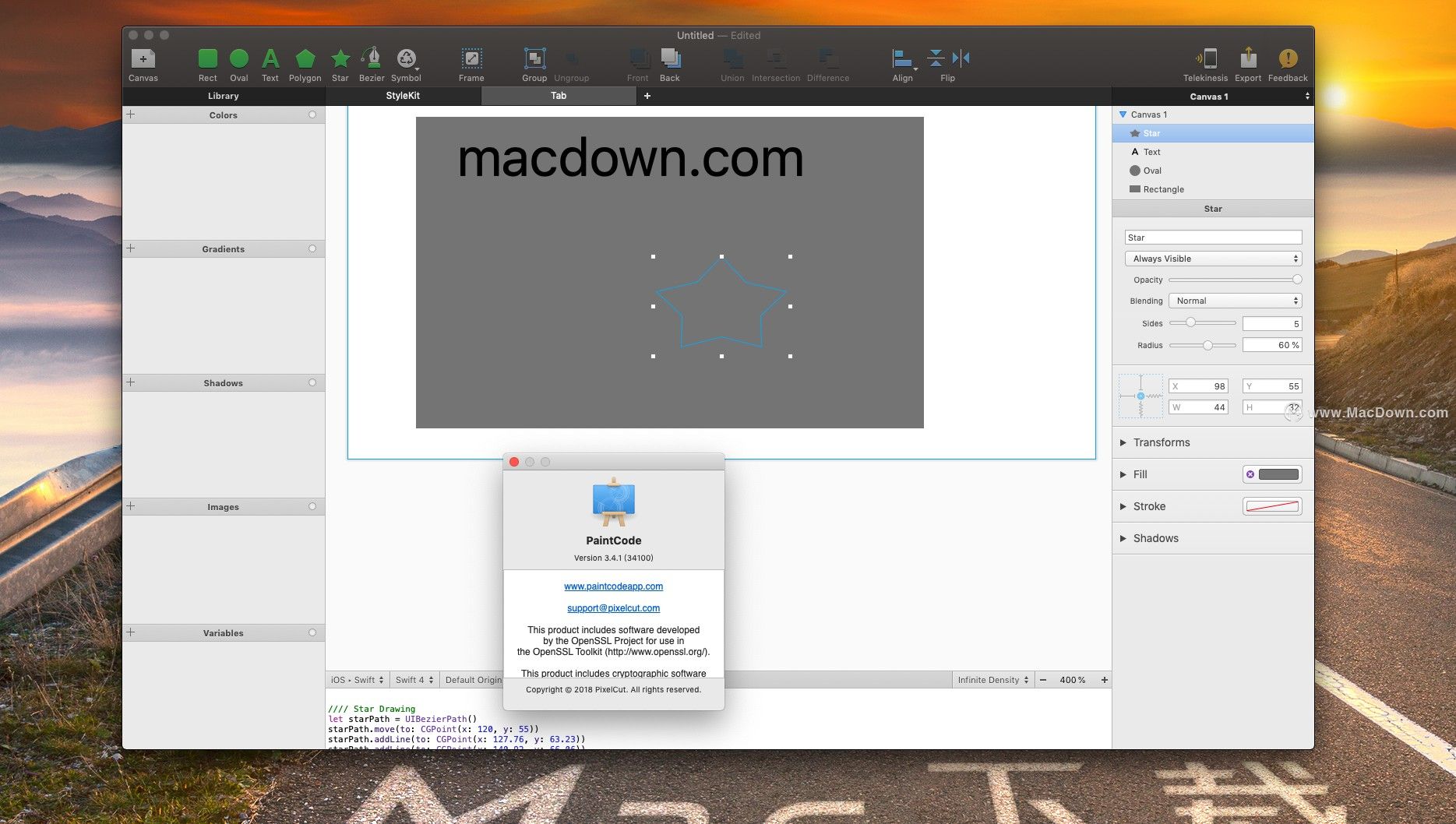Select the Text layer in tree
Image resolution: width=1456 pixels, height=824 pixels.
tap(1213, 152)
